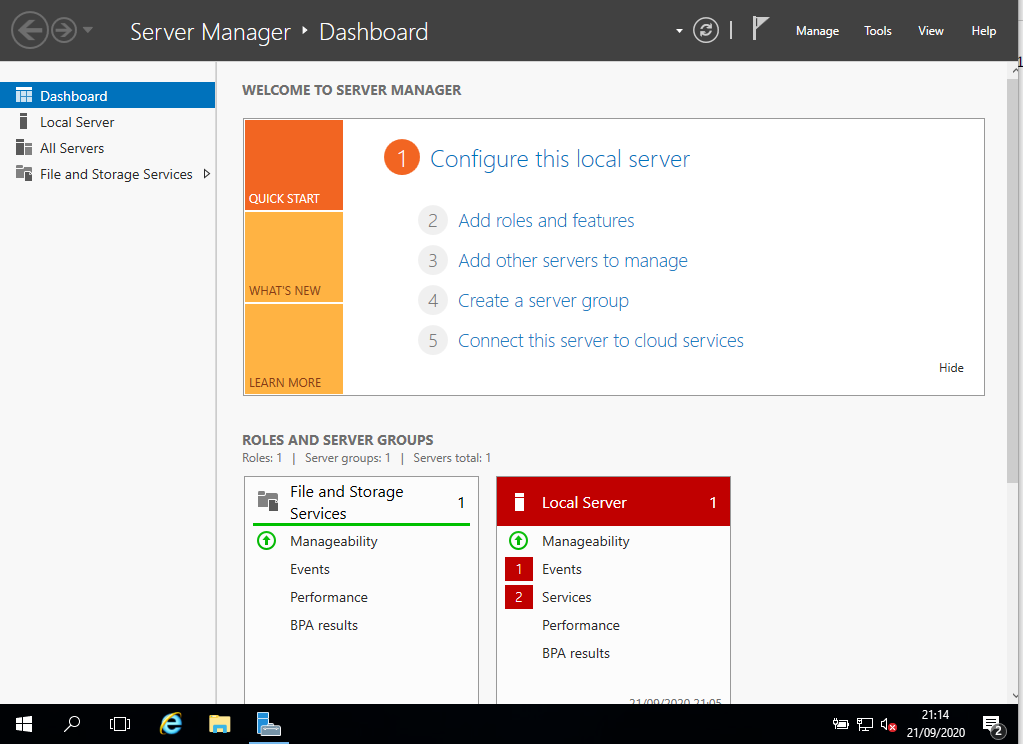
Task: Click the step 1 orange circle
Action: pos(402,158)
